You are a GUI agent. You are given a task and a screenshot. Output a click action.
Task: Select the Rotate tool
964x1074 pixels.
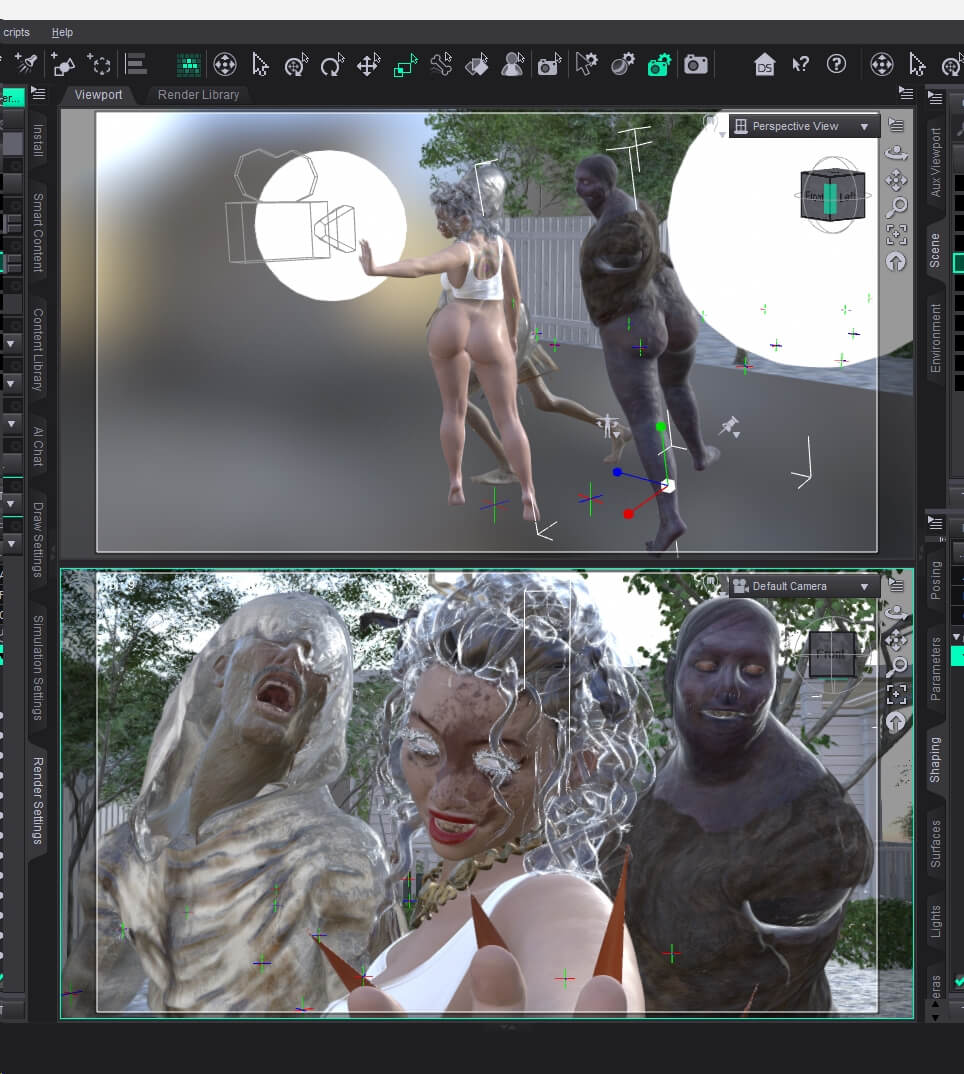(x=332, y=65)
